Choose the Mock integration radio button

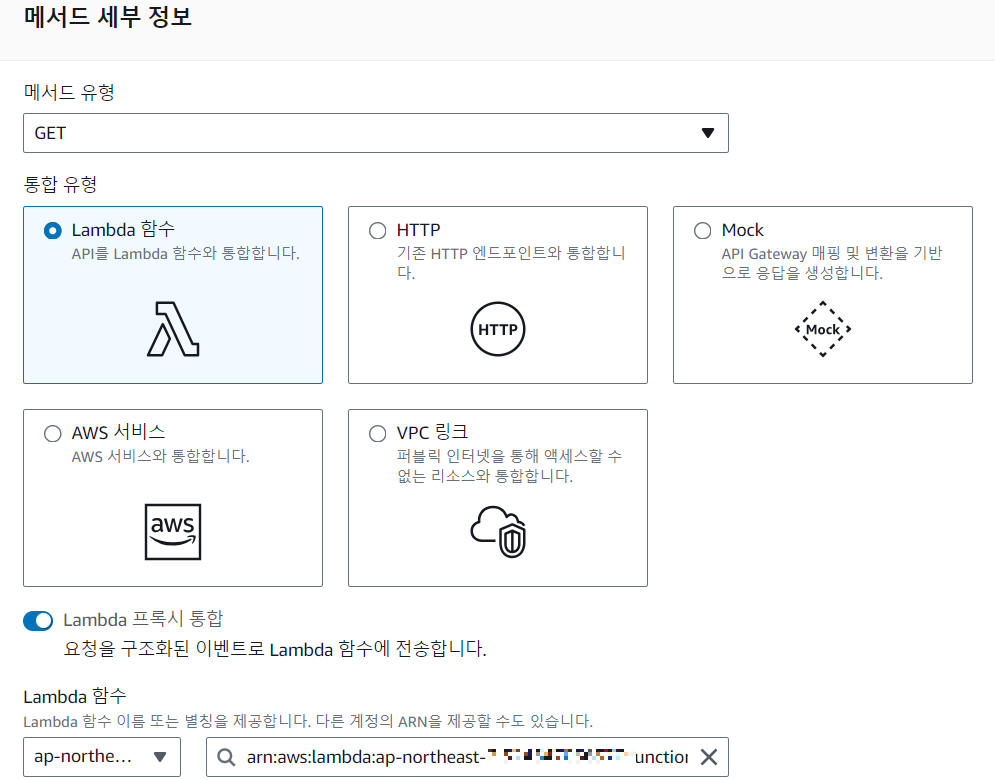point(702,230)
